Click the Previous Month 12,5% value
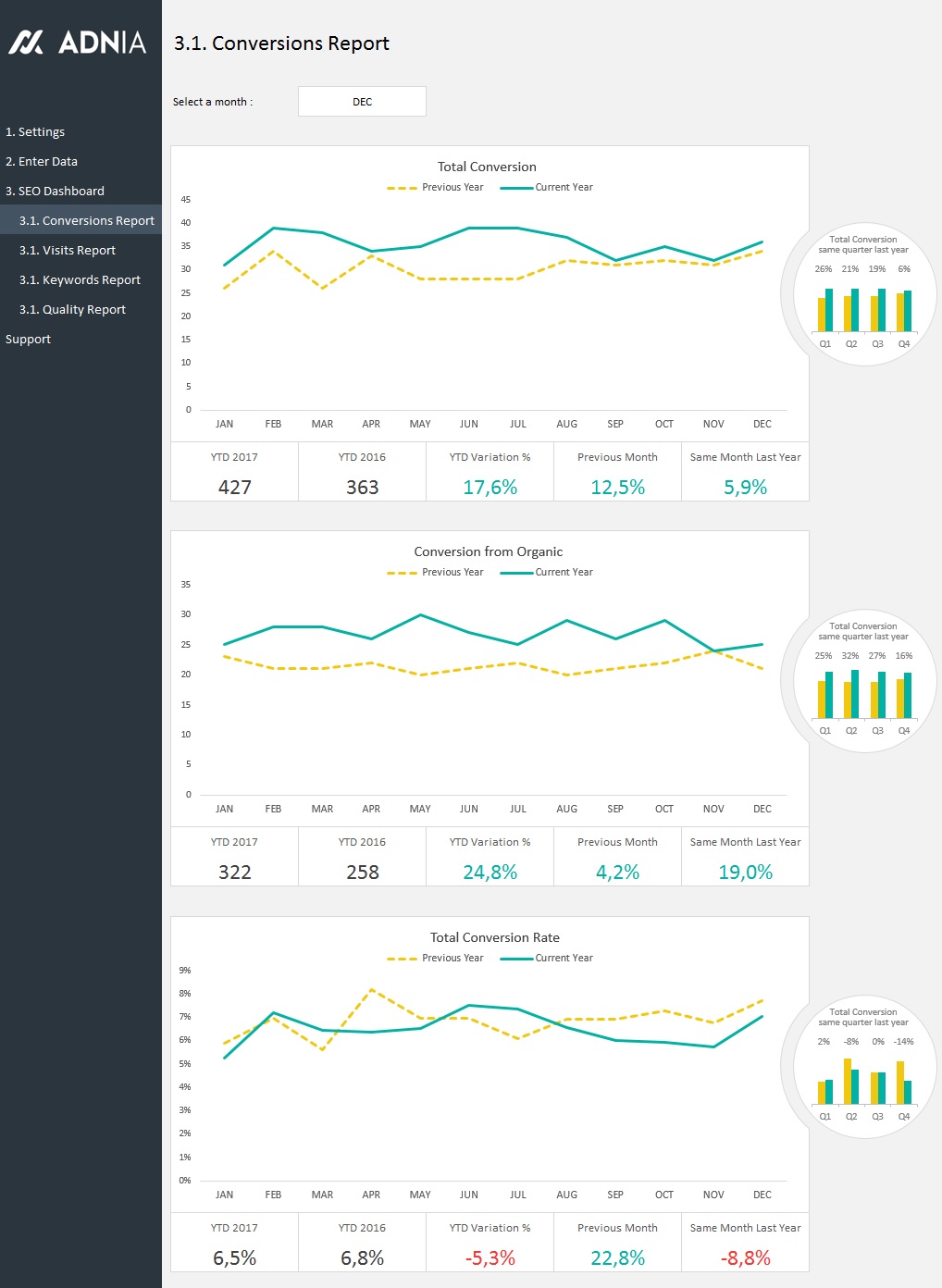Image resolution: width=942 pixels, height=1288 pixels. 617,488
